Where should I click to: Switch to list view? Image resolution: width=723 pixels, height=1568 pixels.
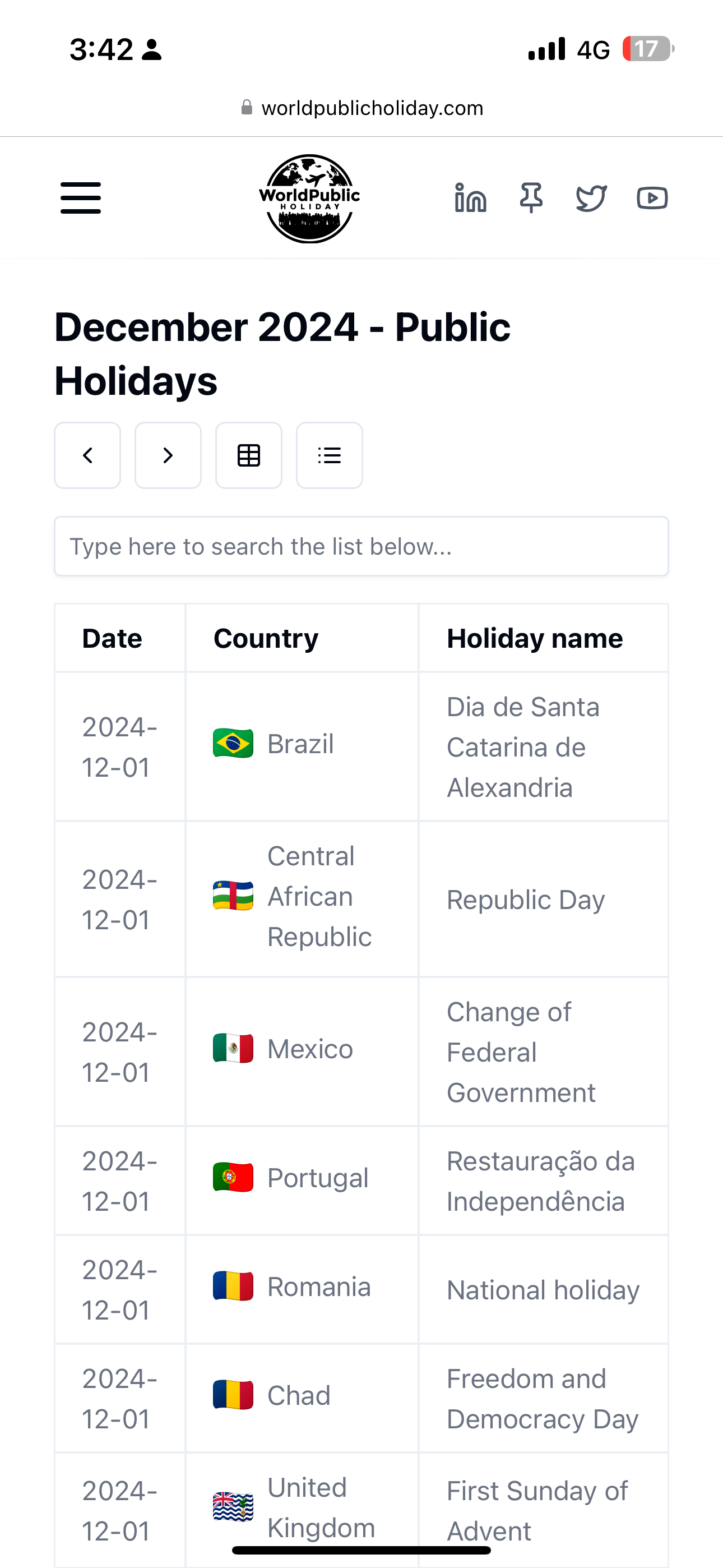(x=329, y=455)
